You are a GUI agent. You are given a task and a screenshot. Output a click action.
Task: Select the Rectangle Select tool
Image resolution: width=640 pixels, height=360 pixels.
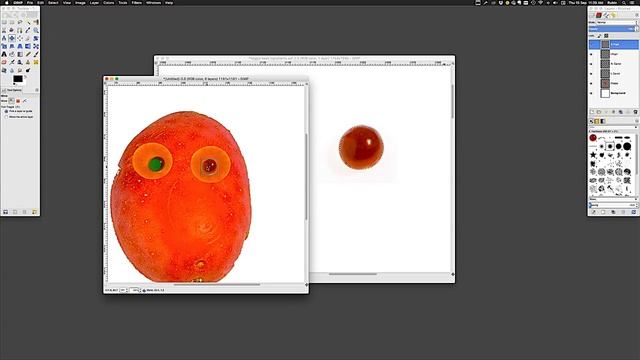[4, 22]
